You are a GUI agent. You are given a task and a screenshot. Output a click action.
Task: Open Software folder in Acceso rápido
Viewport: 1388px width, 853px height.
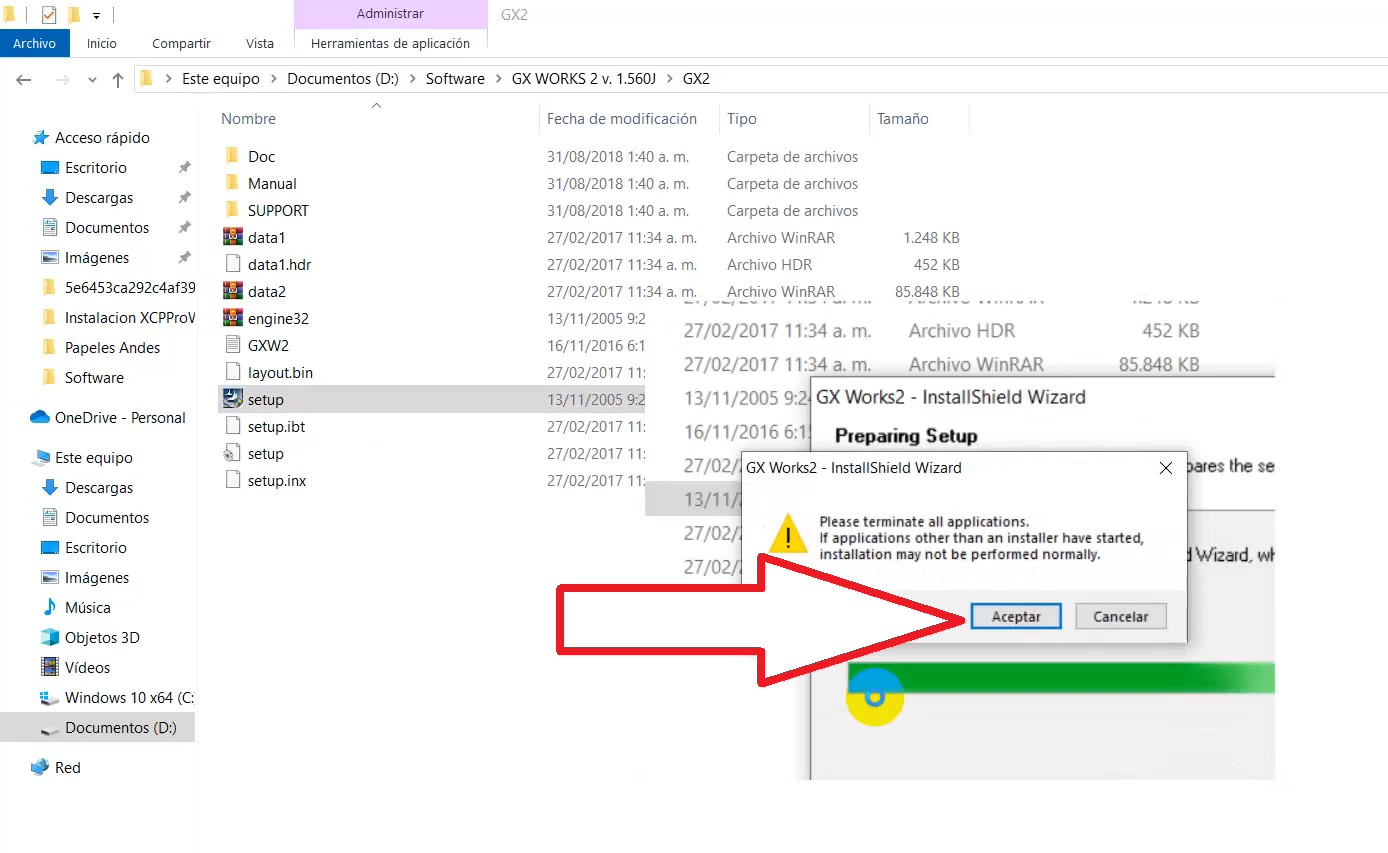coord(94,378)
